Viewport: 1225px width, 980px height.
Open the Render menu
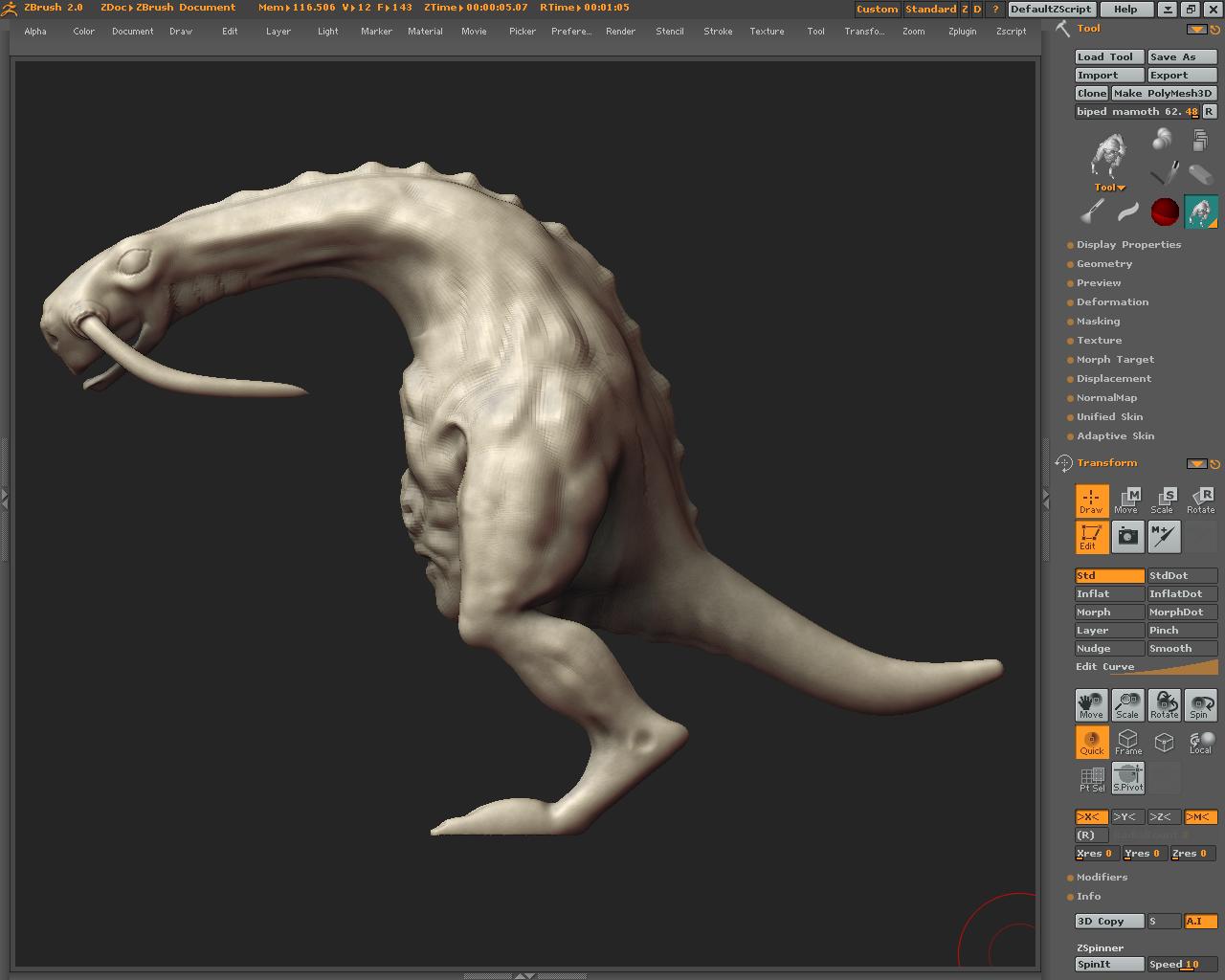(620, 32)
